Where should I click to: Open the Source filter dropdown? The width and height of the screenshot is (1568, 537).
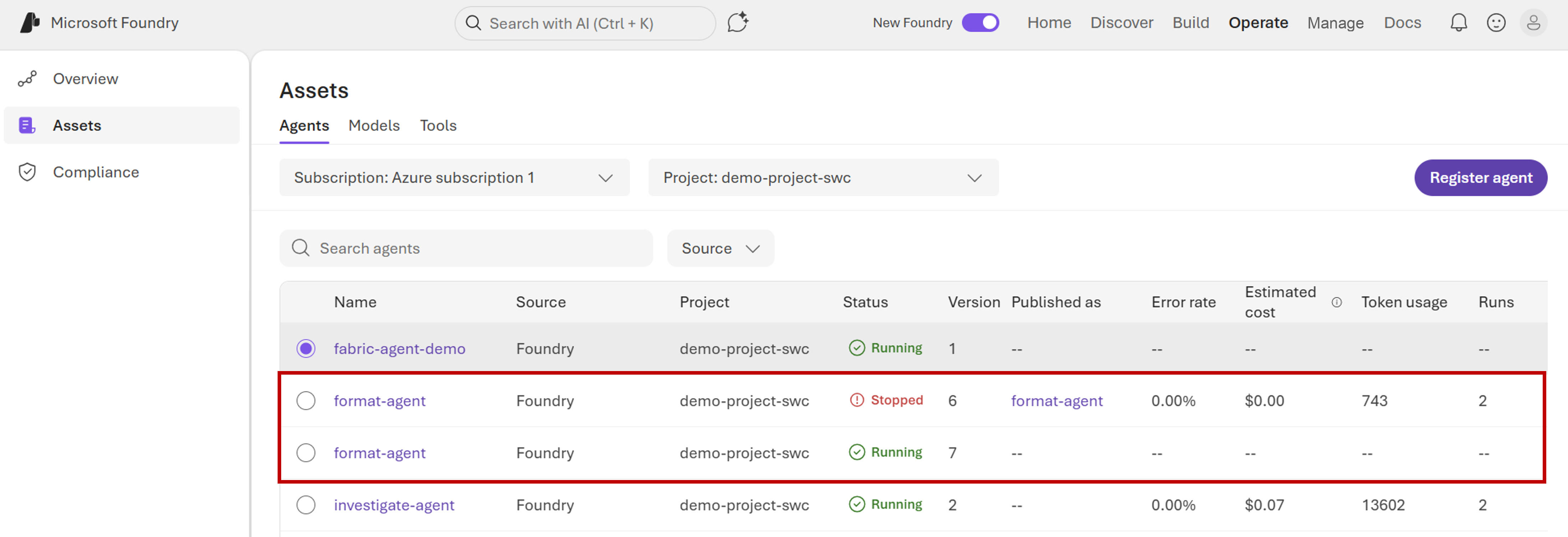720,248
